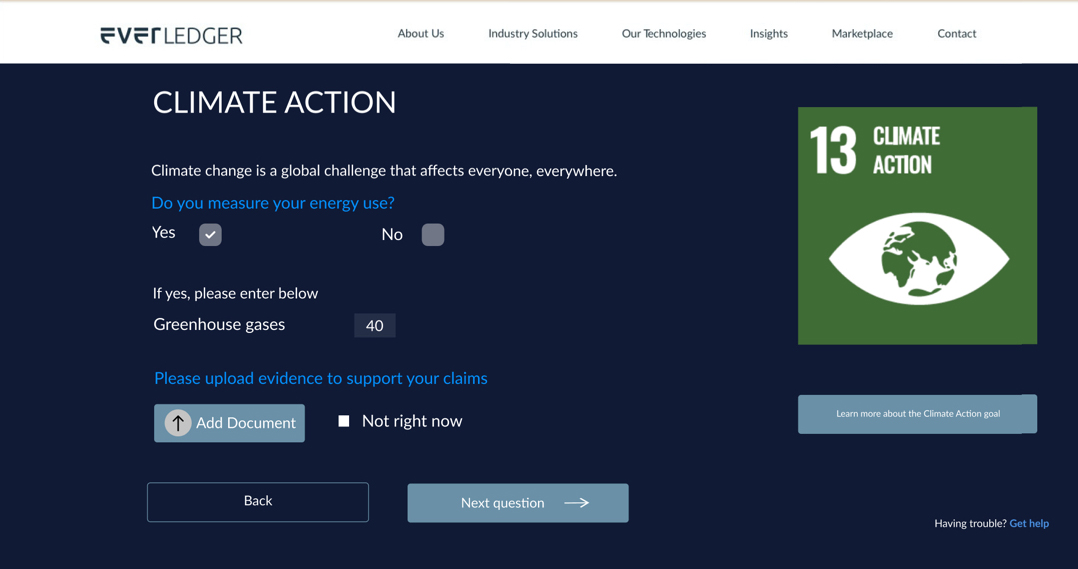Image resolution: width=1078 pixels, height=569 pixels.
Task: Open Industry Solutions menu item
Action: pos(533,34)
